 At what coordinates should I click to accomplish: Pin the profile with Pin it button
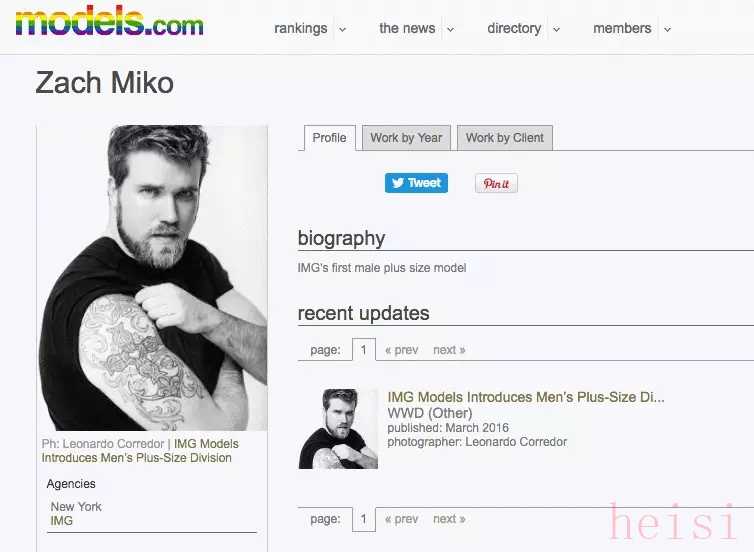tap(496, 183)
